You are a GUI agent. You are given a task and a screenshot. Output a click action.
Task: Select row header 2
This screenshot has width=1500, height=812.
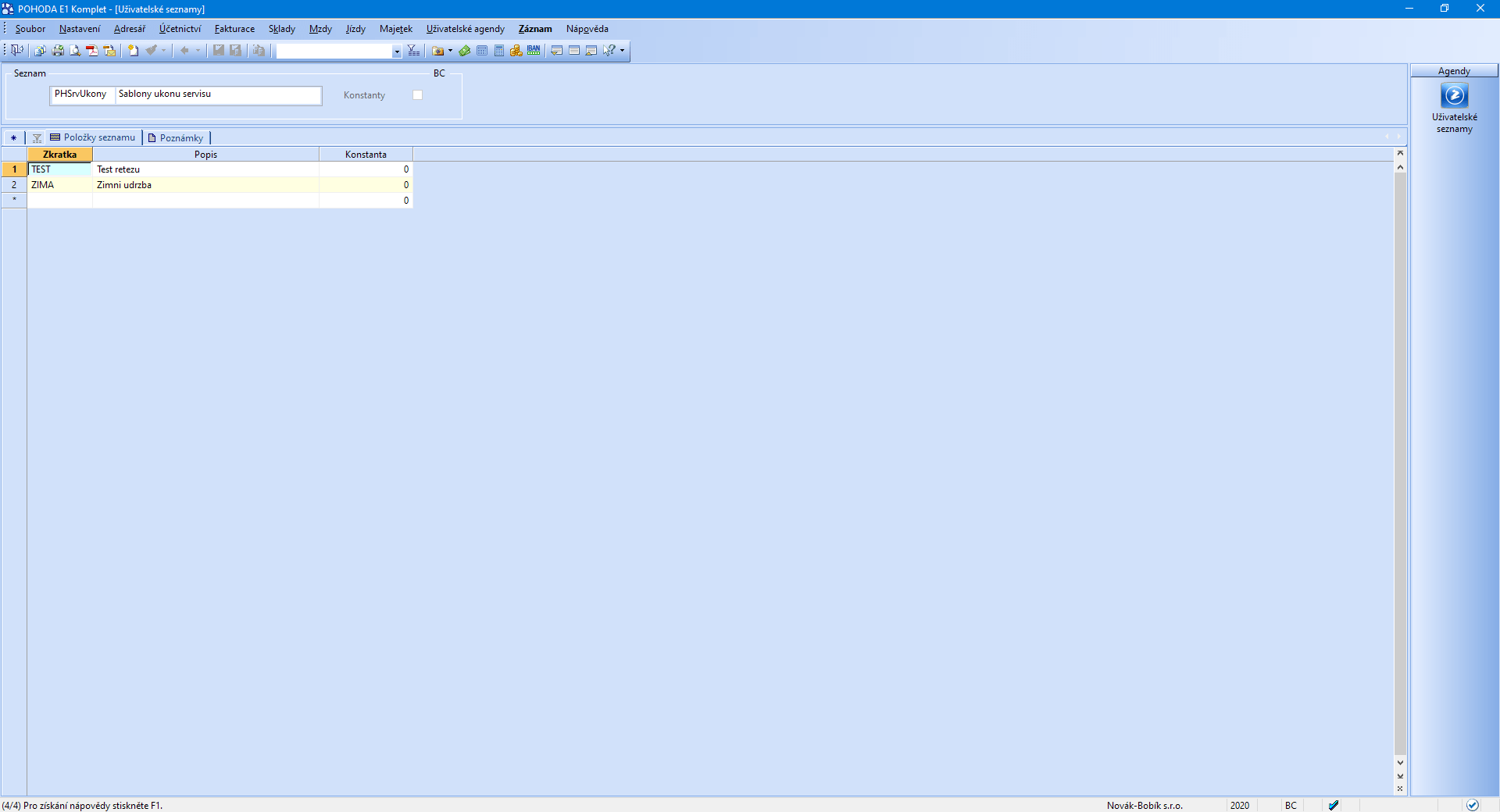14,185
